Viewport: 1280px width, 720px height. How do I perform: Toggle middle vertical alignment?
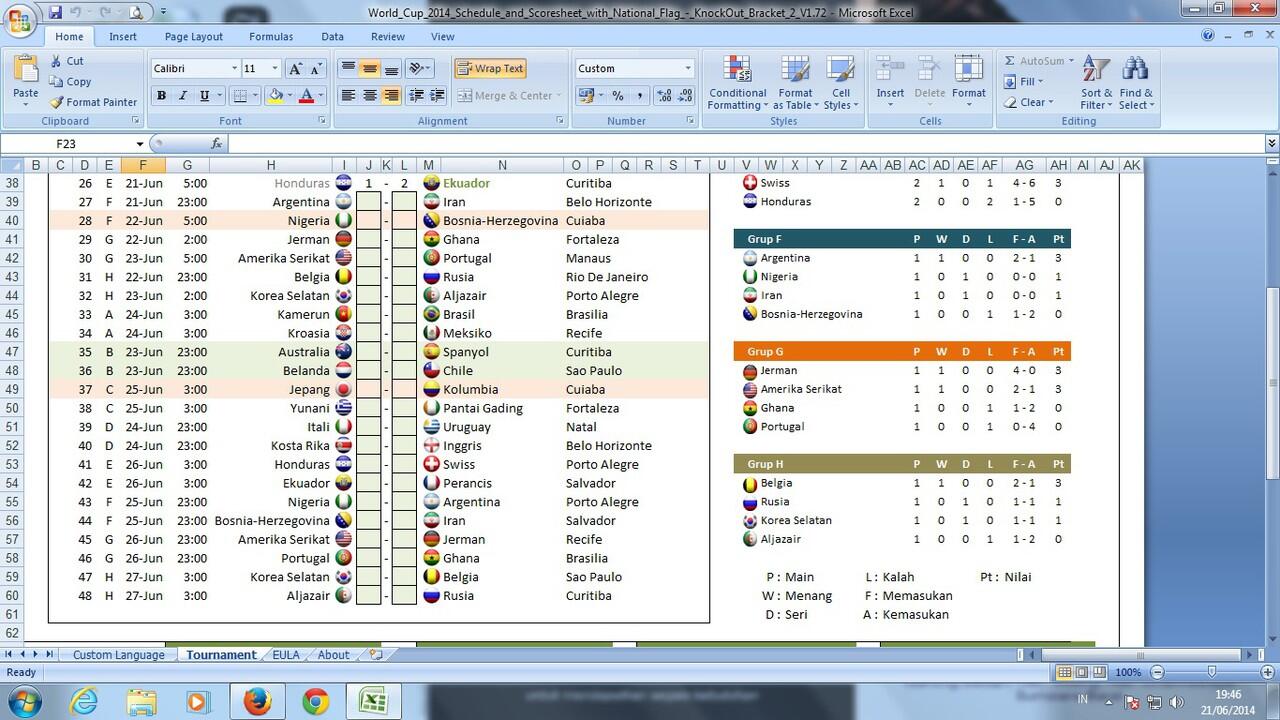(369, 69)
